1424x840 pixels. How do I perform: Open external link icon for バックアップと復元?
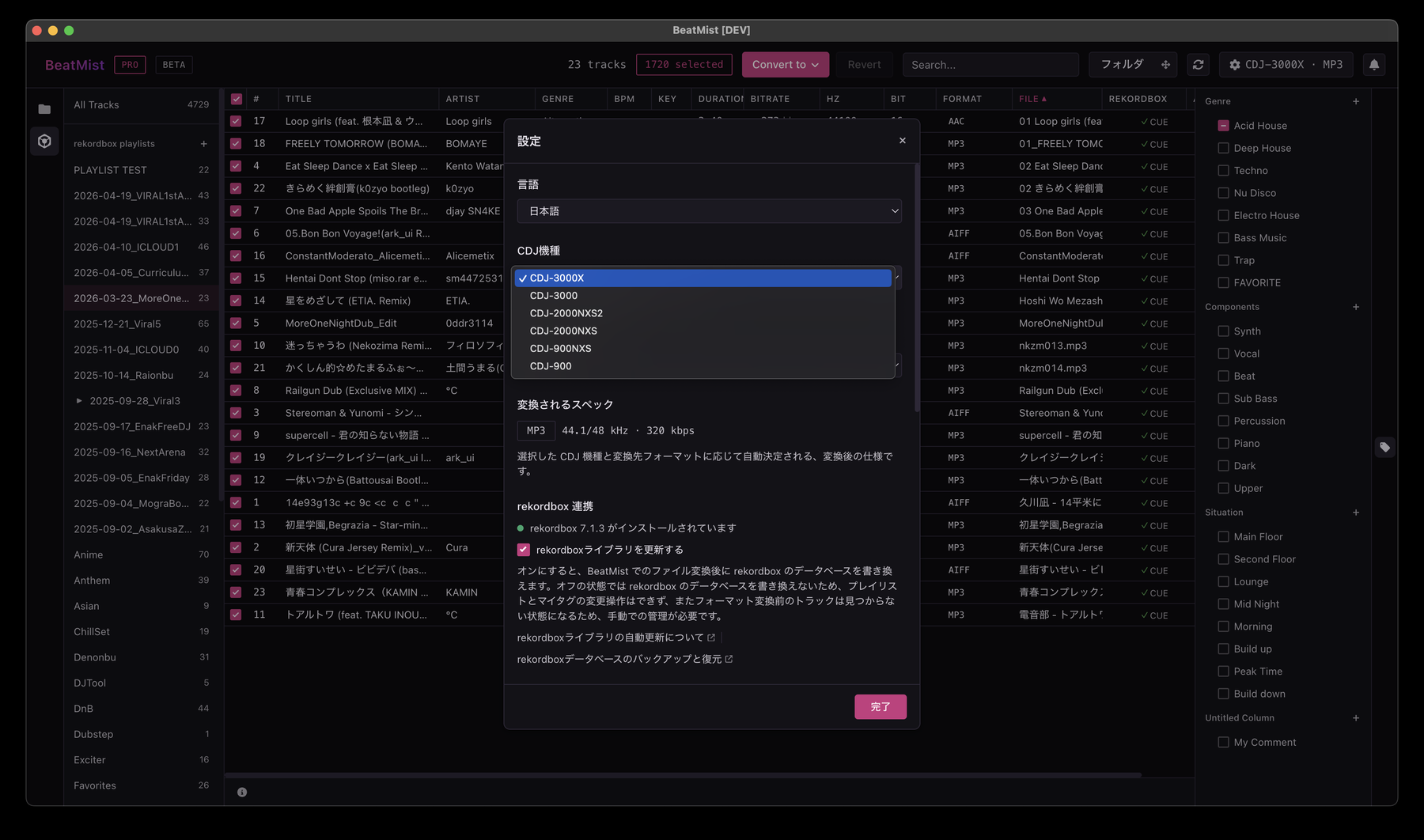(729, 659)
